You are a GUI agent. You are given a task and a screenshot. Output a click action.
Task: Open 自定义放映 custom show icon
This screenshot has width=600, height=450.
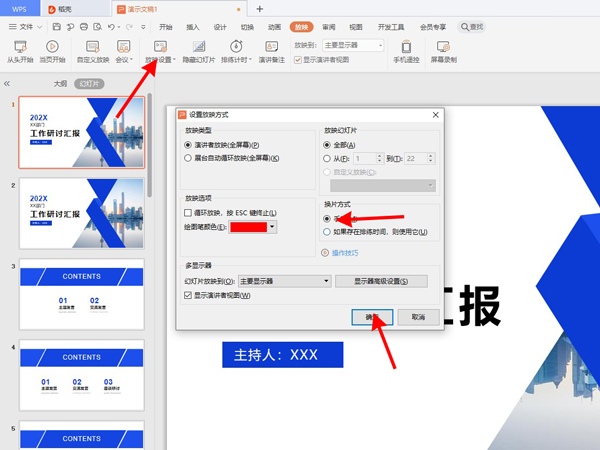pos(93,47)
